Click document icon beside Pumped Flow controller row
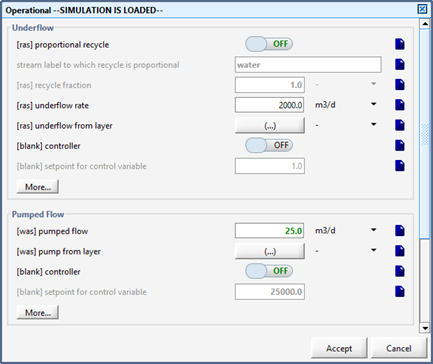Screen dimensions: 433x364 coord(400,271)
